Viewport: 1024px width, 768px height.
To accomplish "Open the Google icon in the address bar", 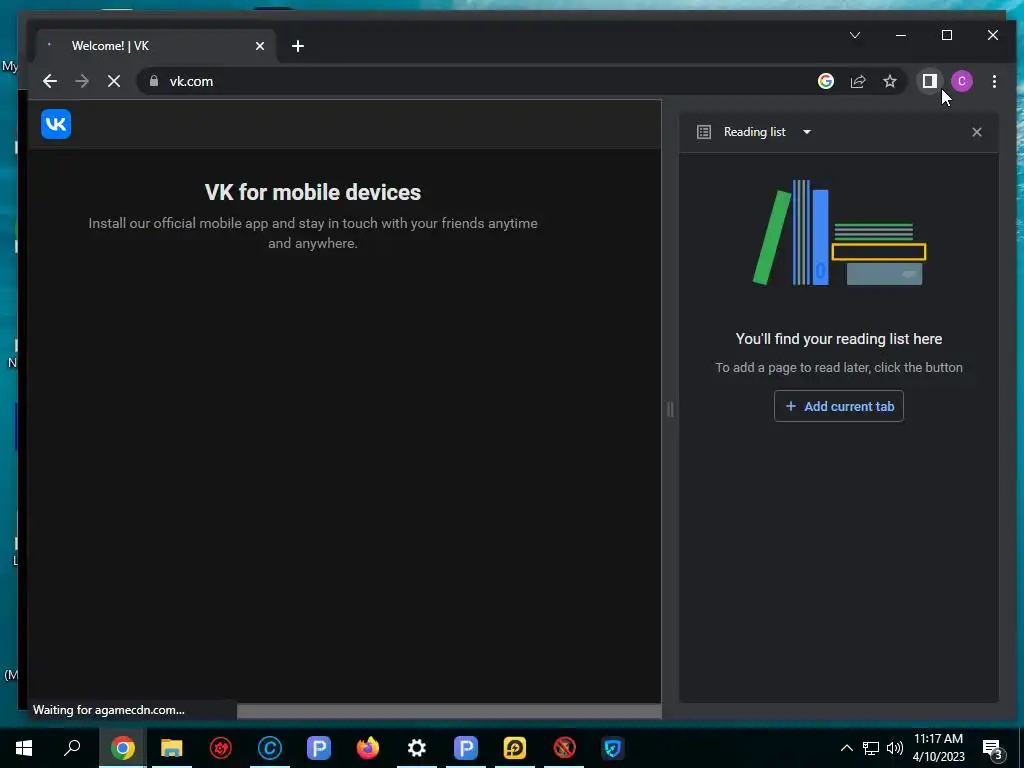I will click(825, 81).
